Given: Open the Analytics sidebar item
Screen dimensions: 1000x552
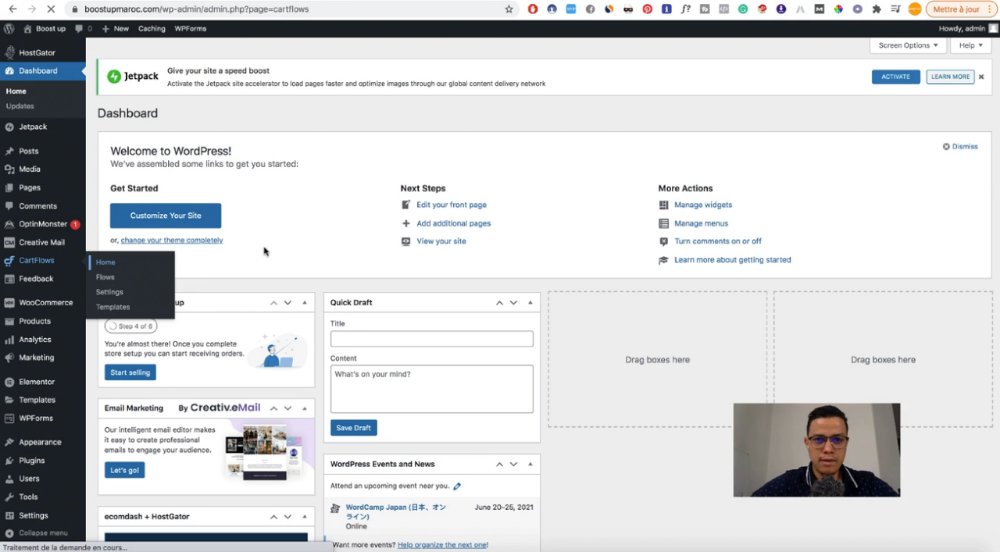Looking at the screenshot, I should pos(34,340).
